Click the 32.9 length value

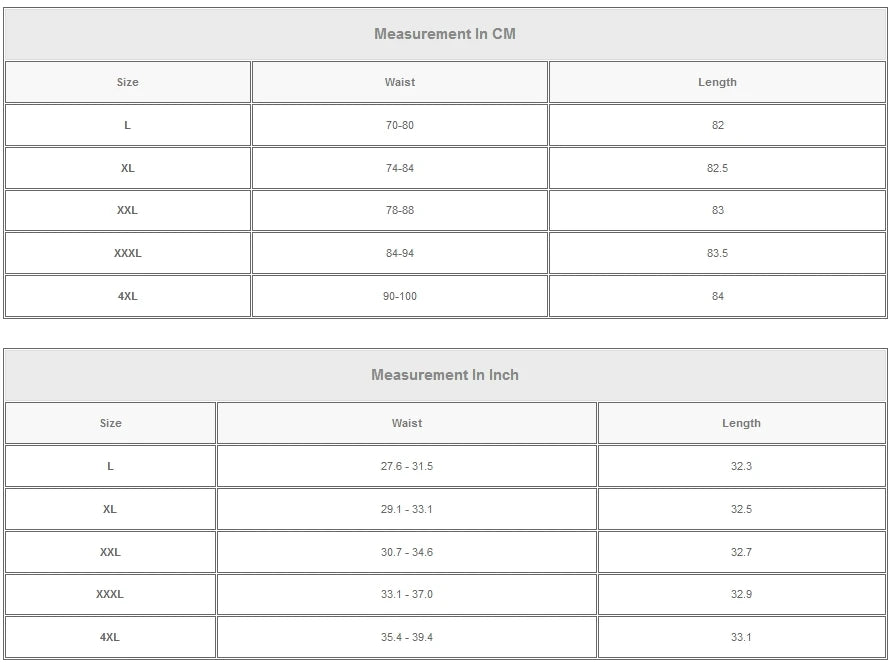click(x=741, y=594)
